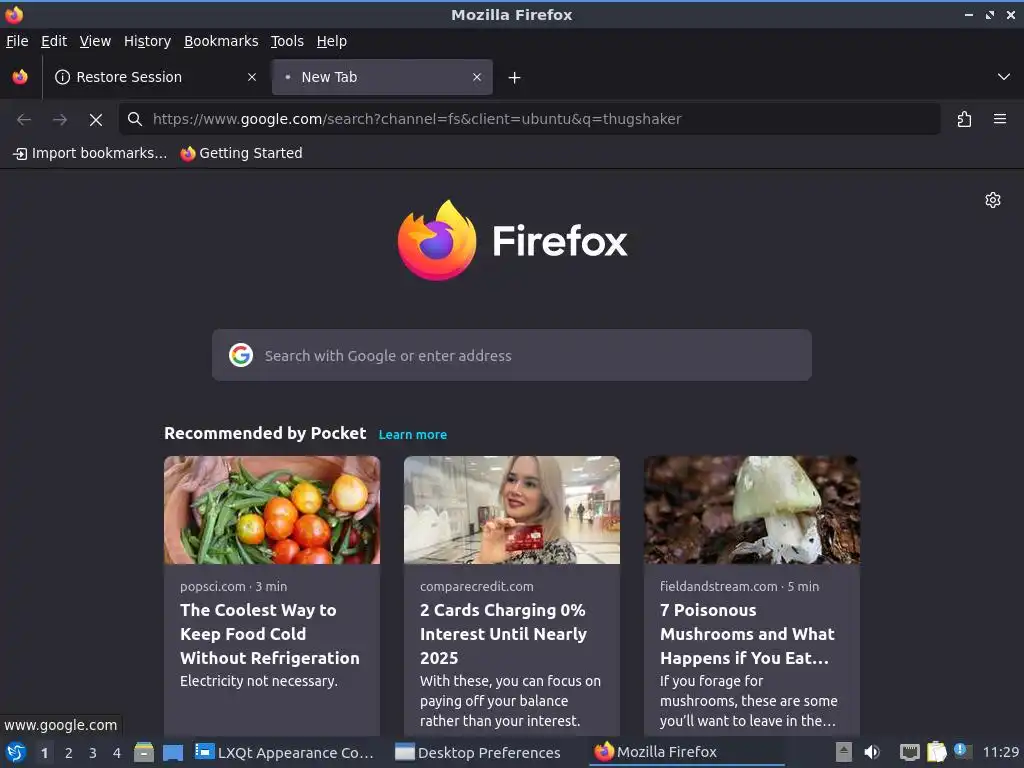Open '2 Cards Charging 0% Interest' article
The height and width of the screenshot is (768, 1024).
pyautogui.click(x=504, y=634)
